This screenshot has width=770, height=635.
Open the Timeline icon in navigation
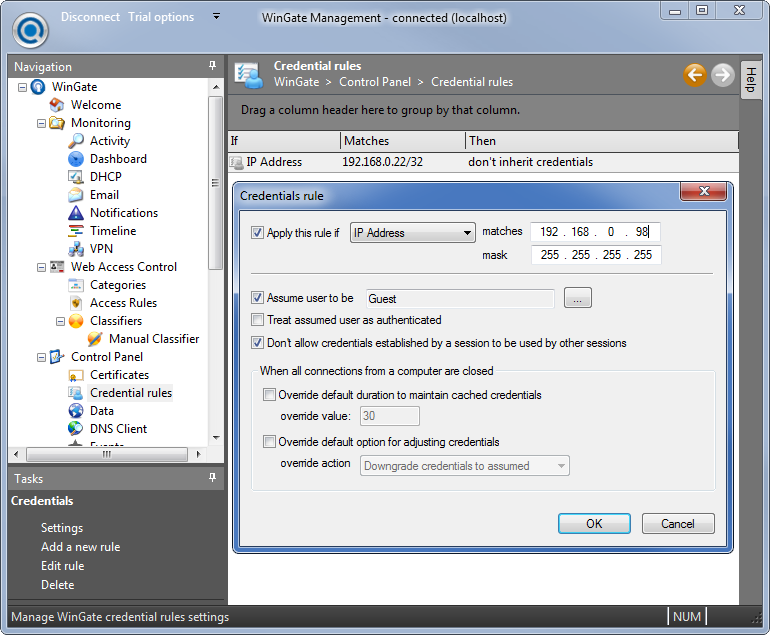coord(76,231)
